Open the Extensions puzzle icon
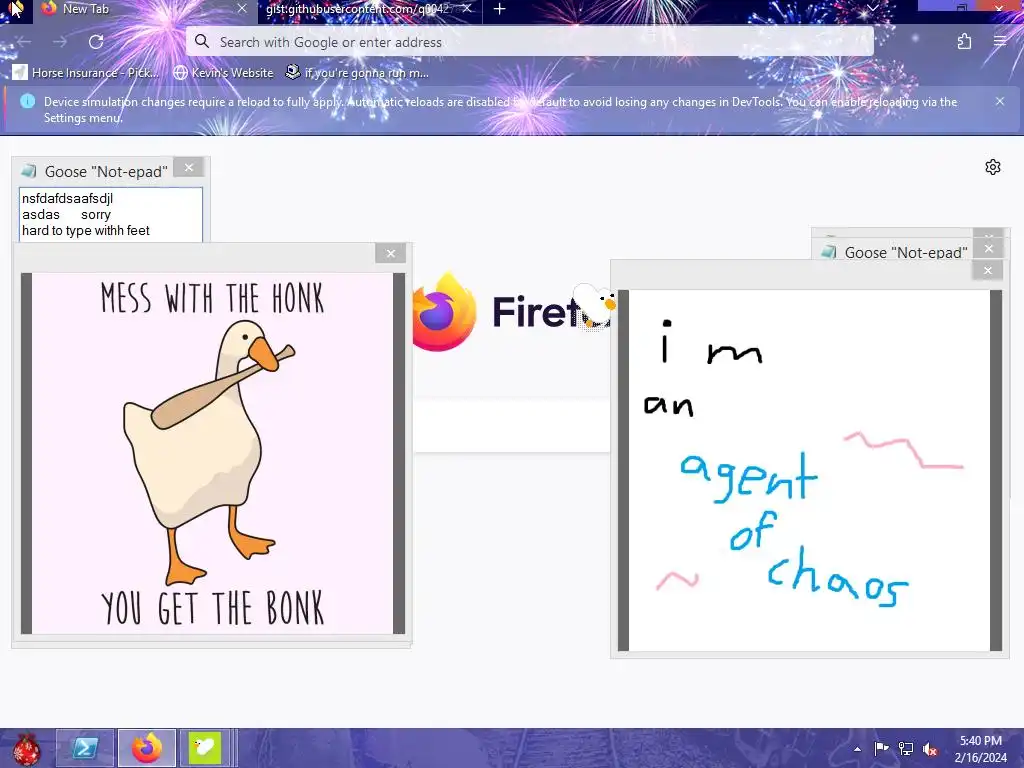The height and width of the screenshot is (768, 1024). click(964, 42)
